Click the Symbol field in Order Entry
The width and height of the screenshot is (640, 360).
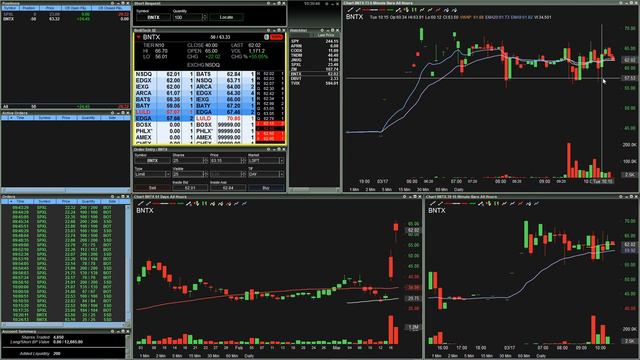coord(153,160)
